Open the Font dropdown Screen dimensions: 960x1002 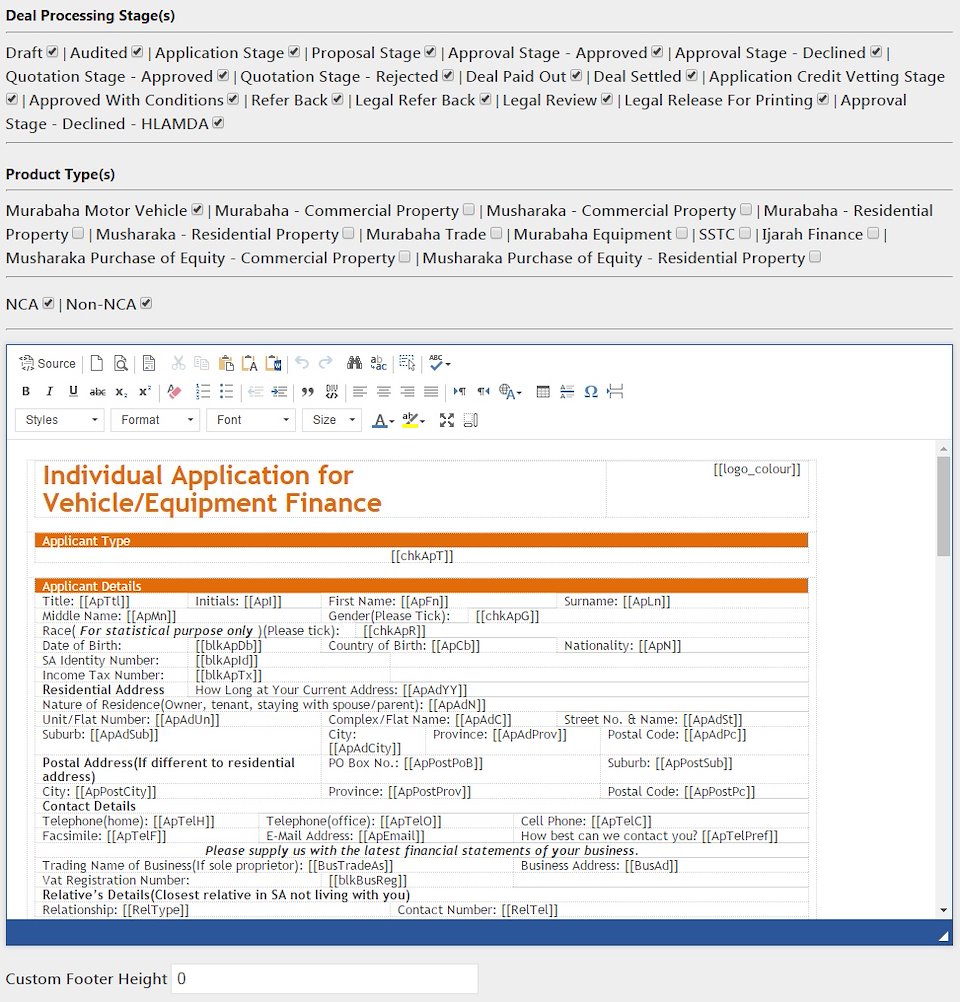pyautogui.click(x=251, y=420)
